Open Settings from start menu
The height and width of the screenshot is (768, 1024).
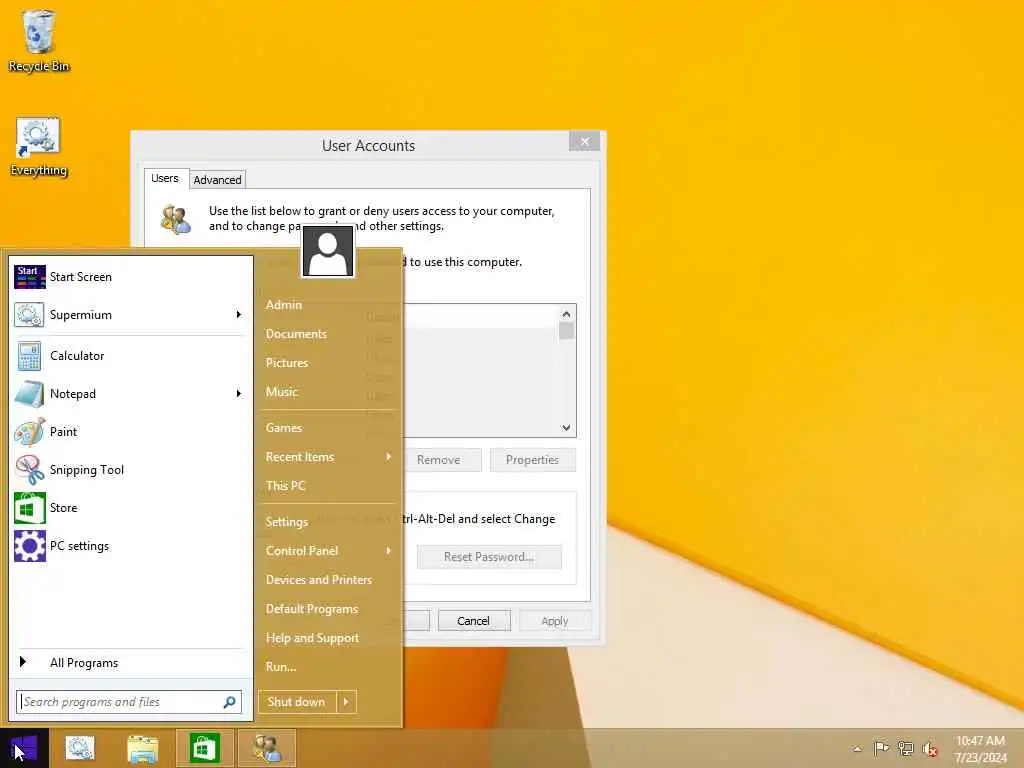tap(287, 522)
